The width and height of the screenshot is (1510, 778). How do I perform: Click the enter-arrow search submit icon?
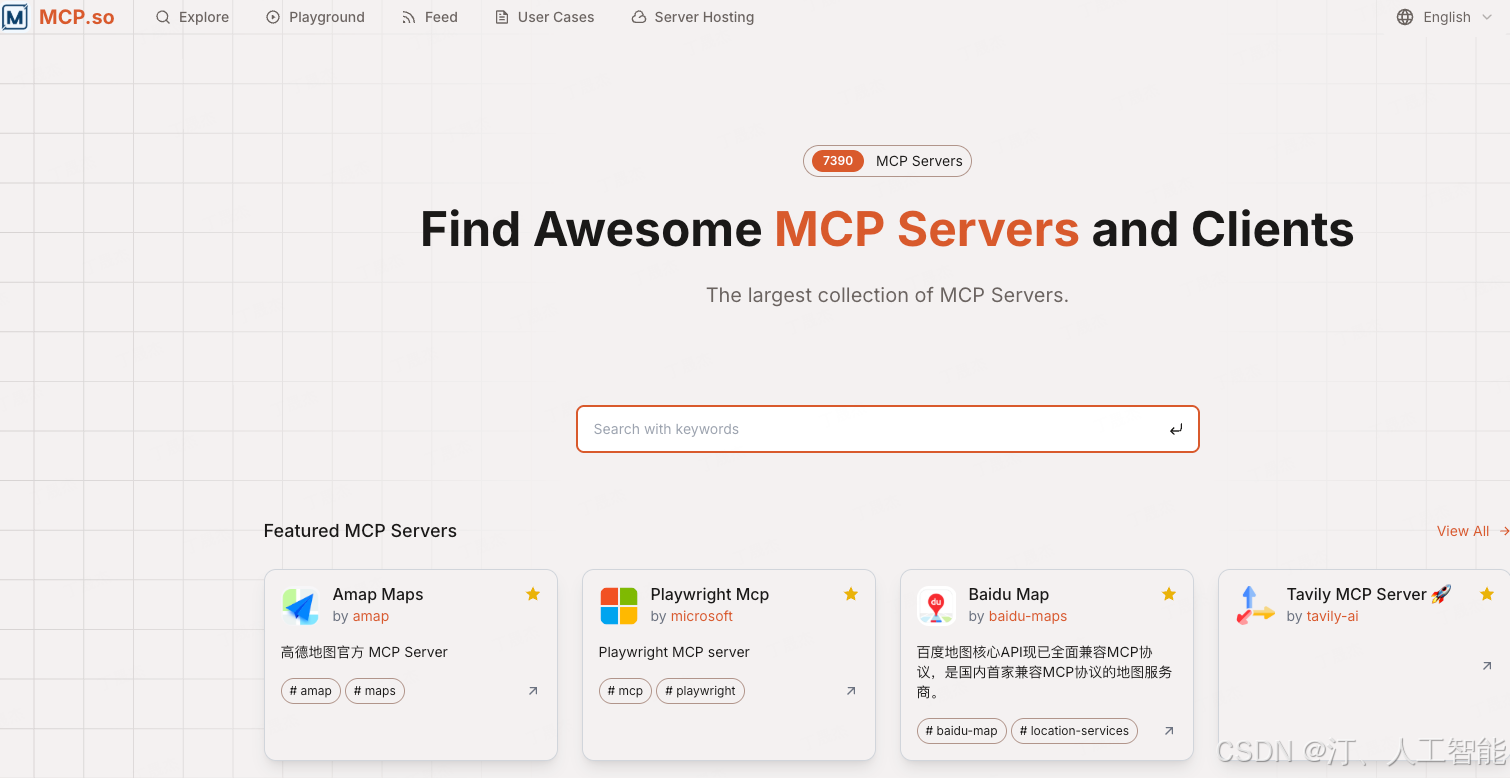click(1176, 429)
